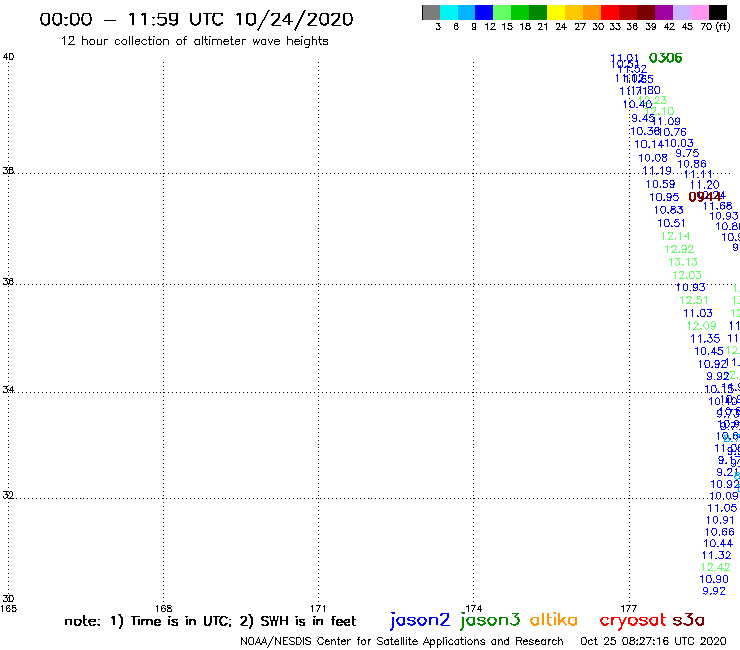Click the wave height value 9.75
740x650 pixels.
[687, 153]
